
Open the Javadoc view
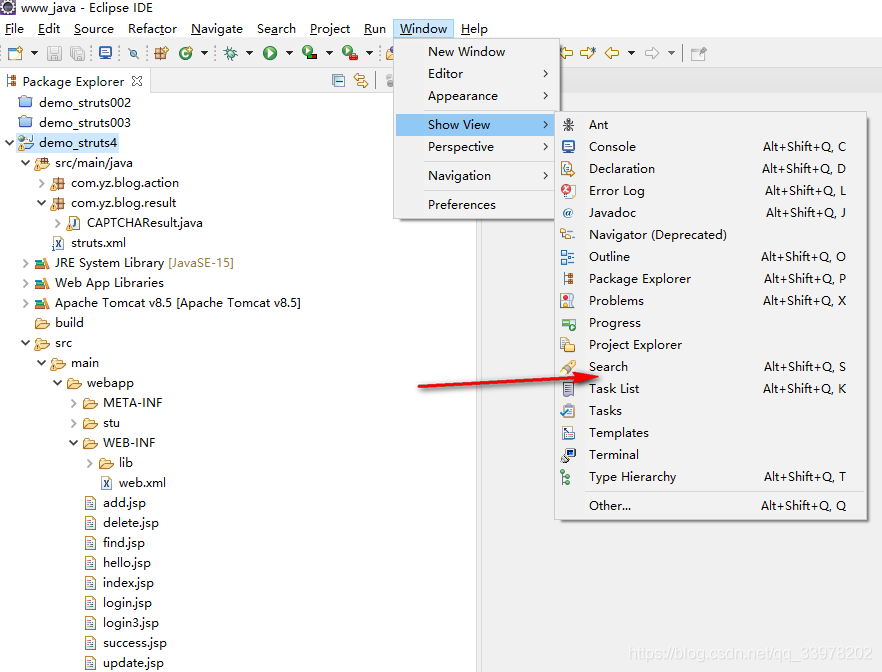(710, 213)
